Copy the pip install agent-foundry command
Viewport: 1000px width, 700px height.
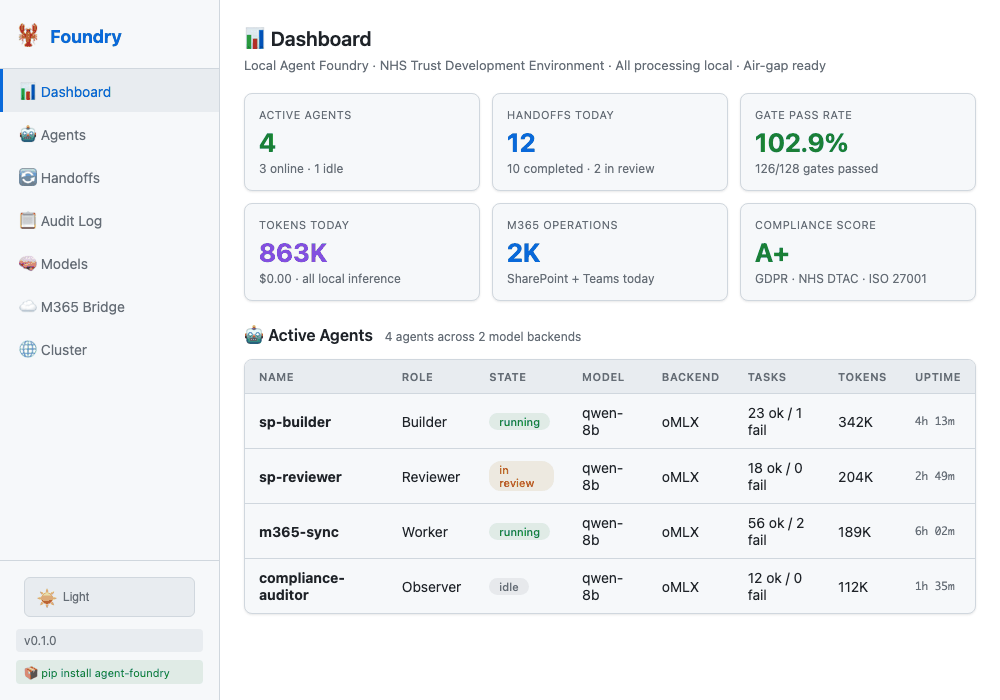click(x=110, y=673)
